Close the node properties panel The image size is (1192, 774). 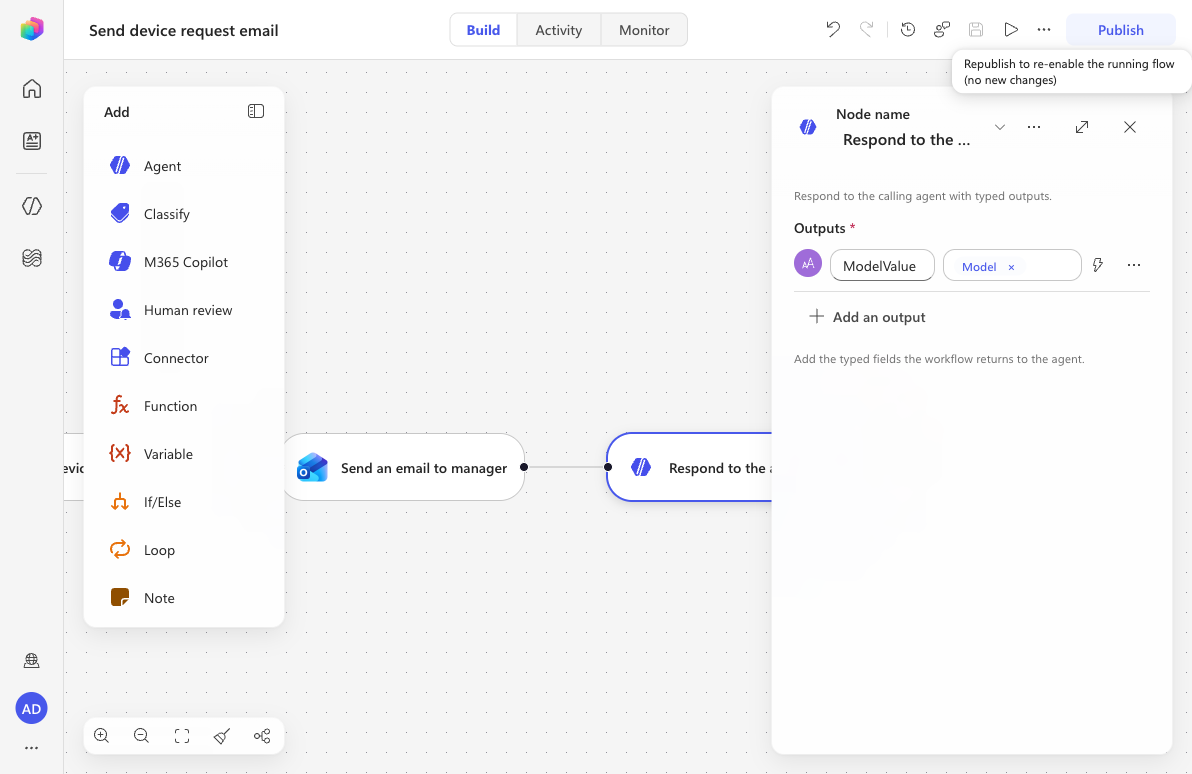tap(1130, 127)
